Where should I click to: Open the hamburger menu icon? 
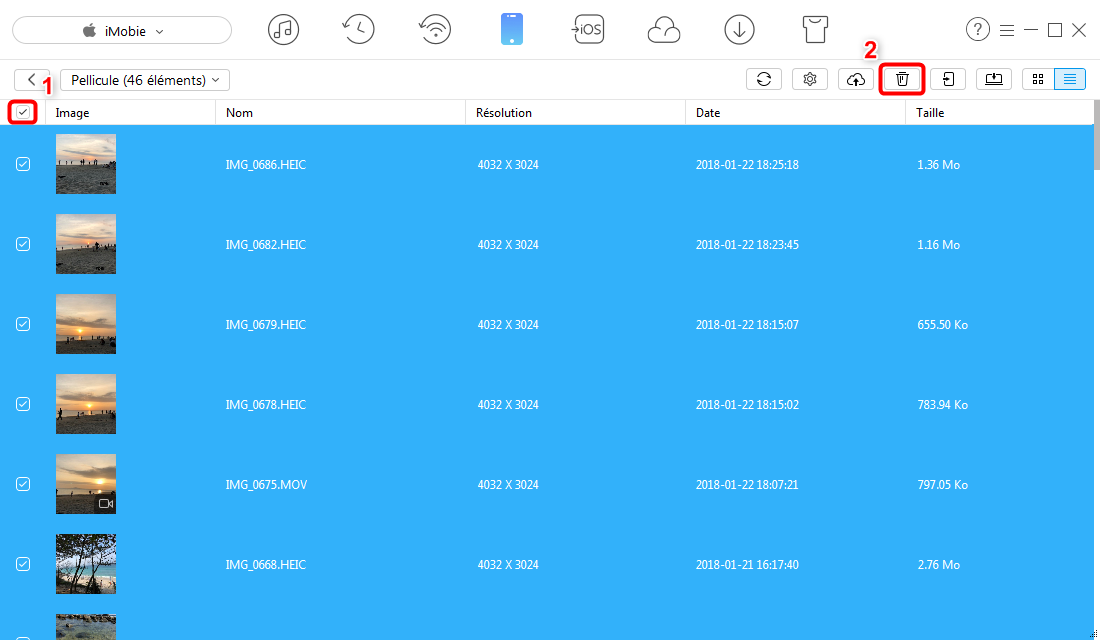coord(1007,30)
